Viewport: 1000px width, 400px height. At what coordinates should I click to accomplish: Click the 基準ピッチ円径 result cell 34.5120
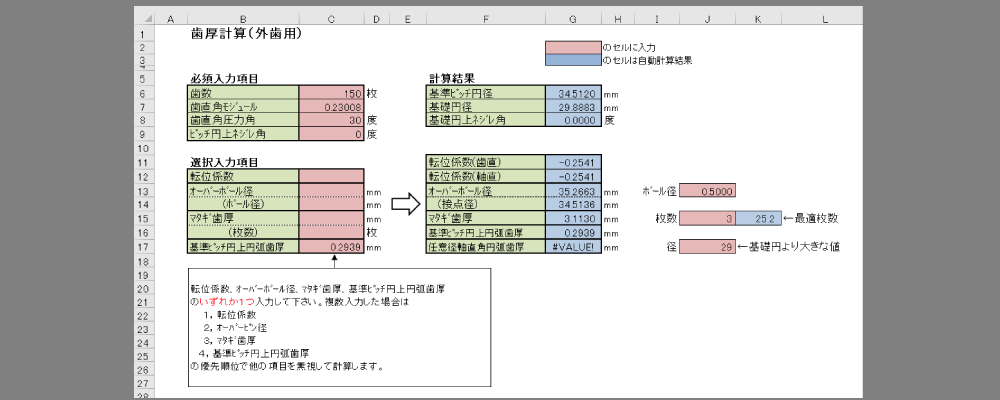572,93
